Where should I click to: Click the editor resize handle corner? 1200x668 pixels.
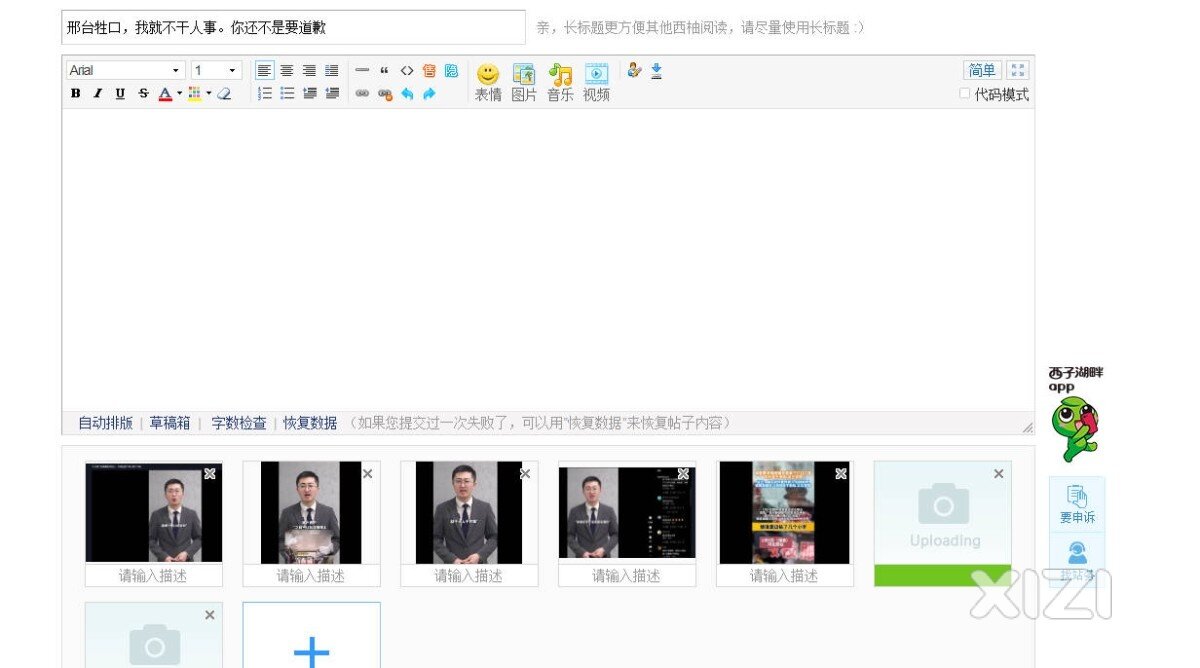coord(1027,427)
